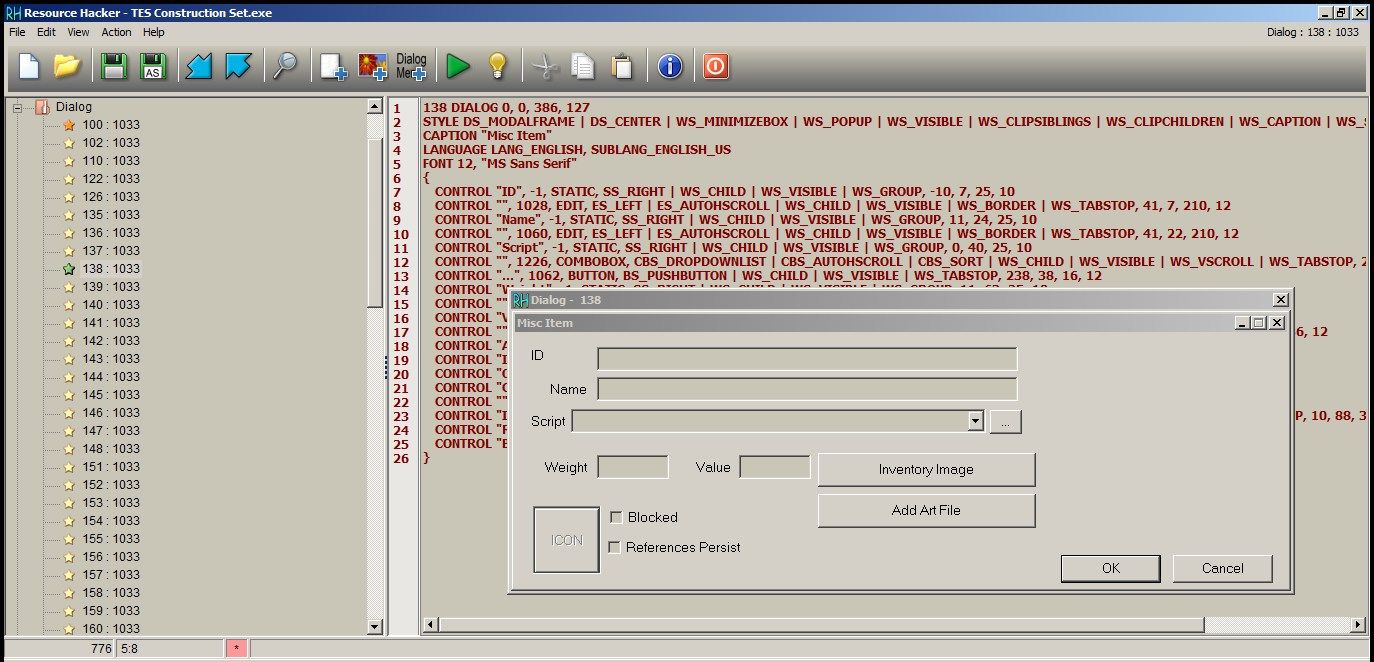Select green star item 138 : 1033
This screenshot has width=1374, height=662.
(x=110, y=269)
